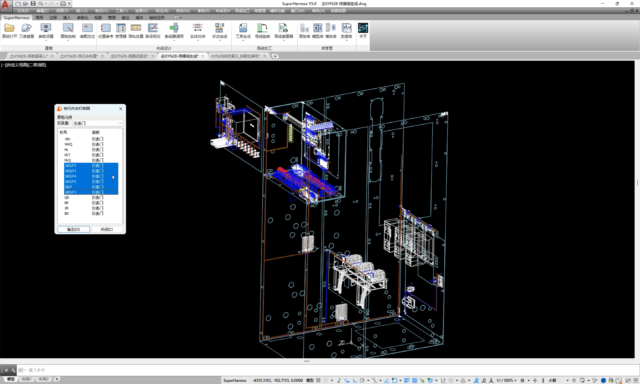
Task: Launch the 3D view (三维查看) ribbon tool
Action: (x=27, y=28)
